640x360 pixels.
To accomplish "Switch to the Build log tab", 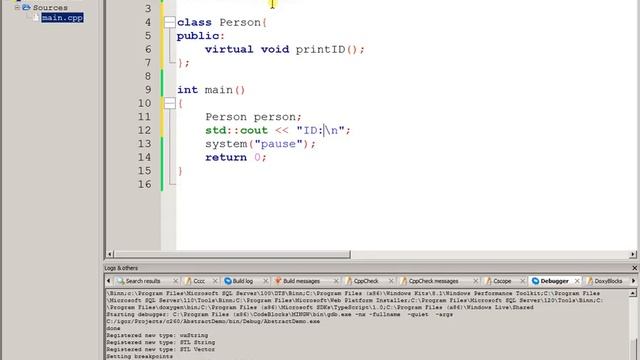I will [x=243, y=281].
